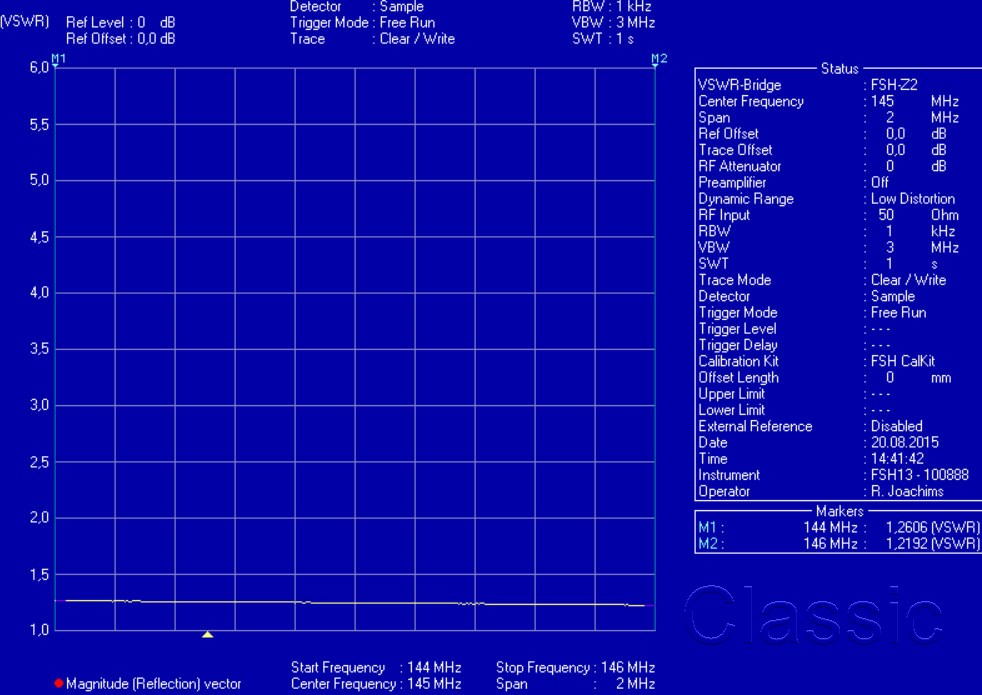This screenshot has height=695, width=982.
Task: Click the 'Upper Limit' row in Status
Action: pos(794,394)
